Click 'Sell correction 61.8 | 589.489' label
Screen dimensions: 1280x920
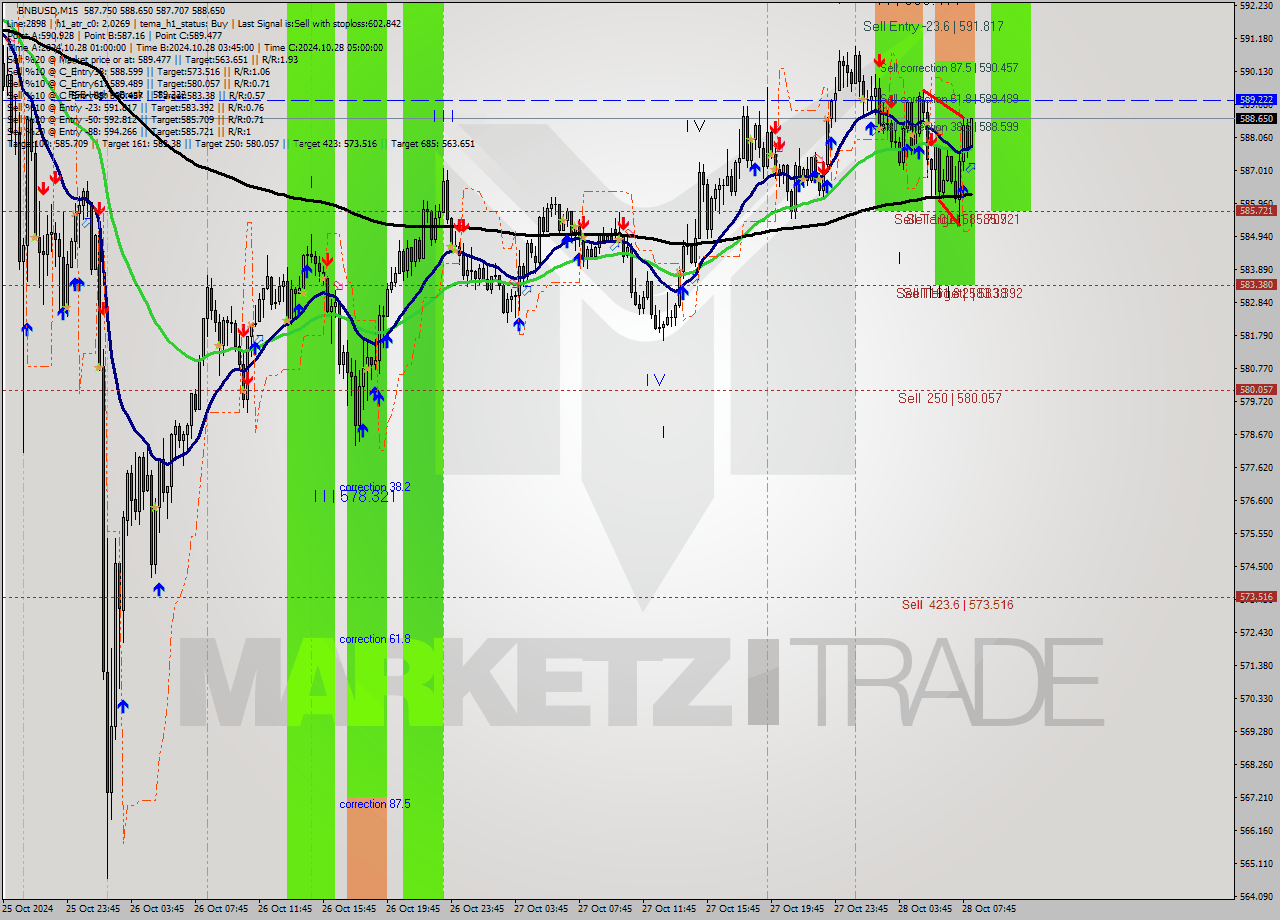pos(948,99)
